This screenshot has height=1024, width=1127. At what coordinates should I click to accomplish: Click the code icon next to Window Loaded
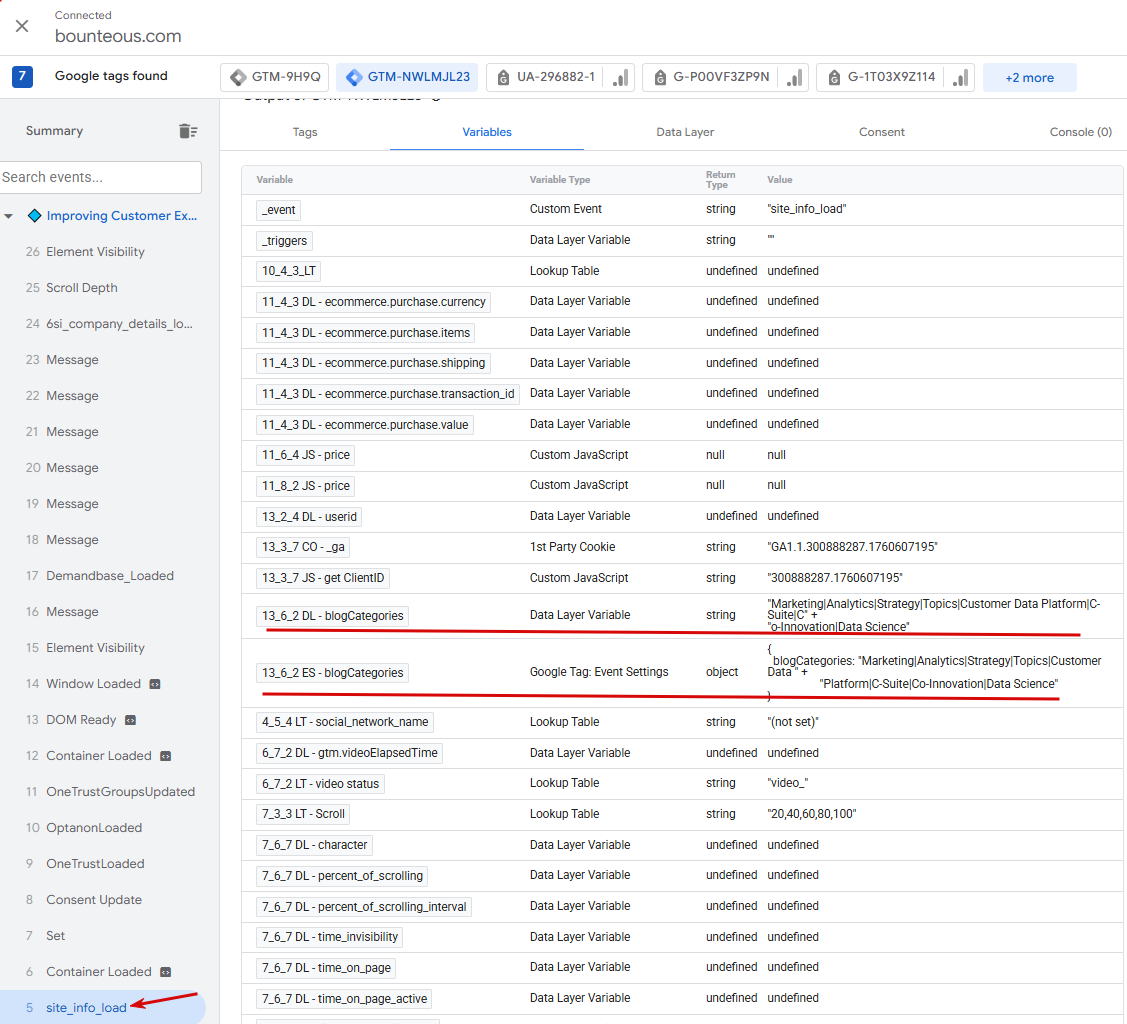(155, 684)
